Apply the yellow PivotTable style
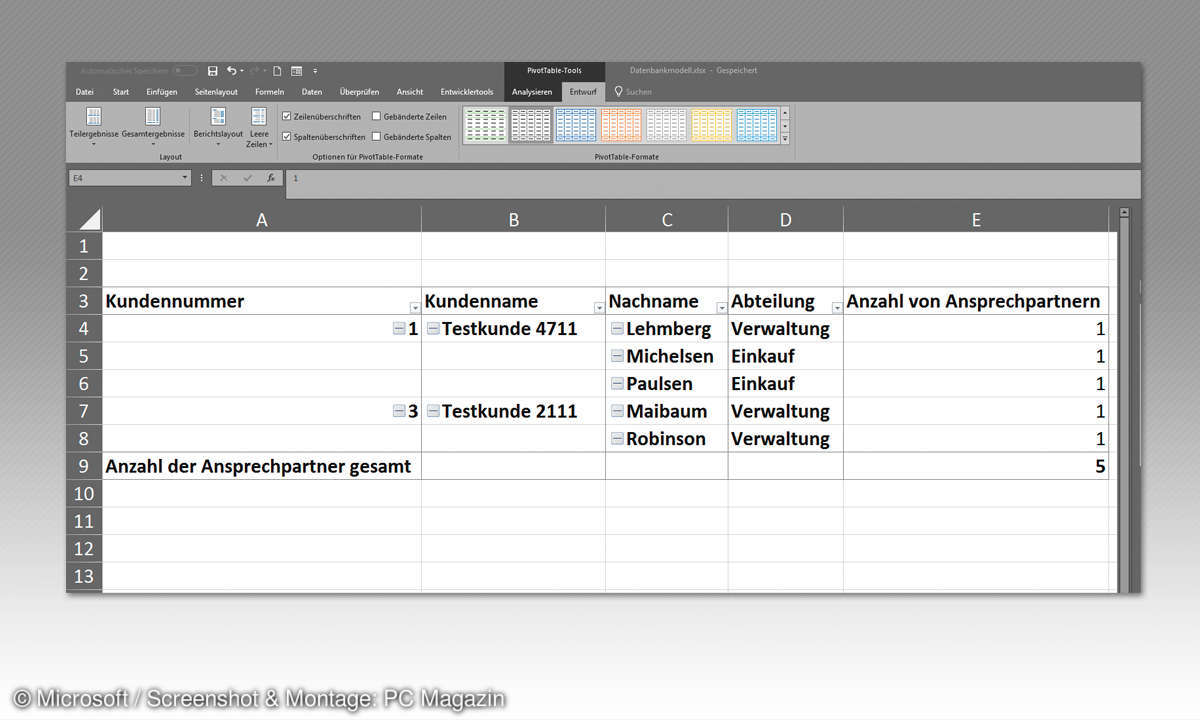 point(712,125)
